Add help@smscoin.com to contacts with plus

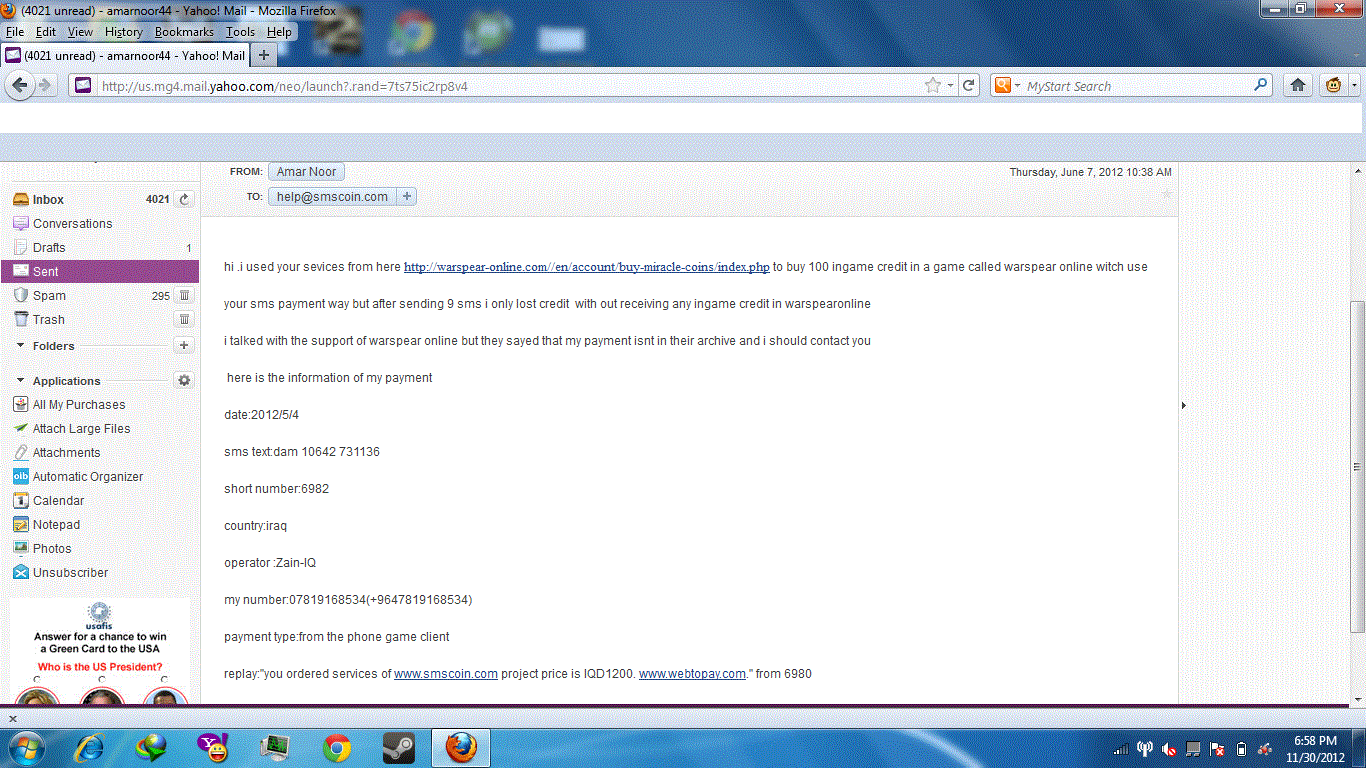coord(406,197)
